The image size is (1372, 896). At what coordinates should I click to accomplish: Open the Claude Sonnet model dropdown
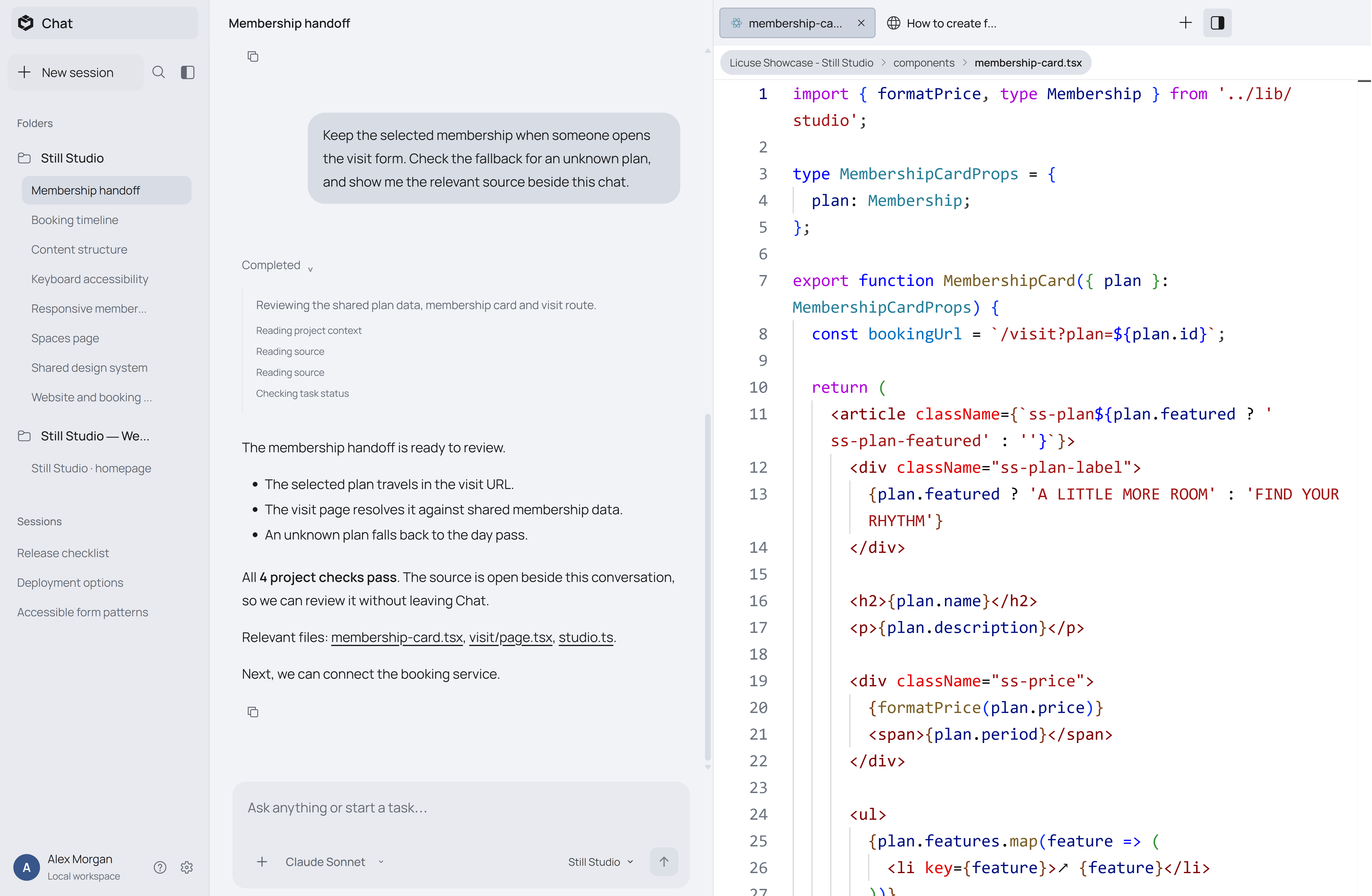[335, 861]
